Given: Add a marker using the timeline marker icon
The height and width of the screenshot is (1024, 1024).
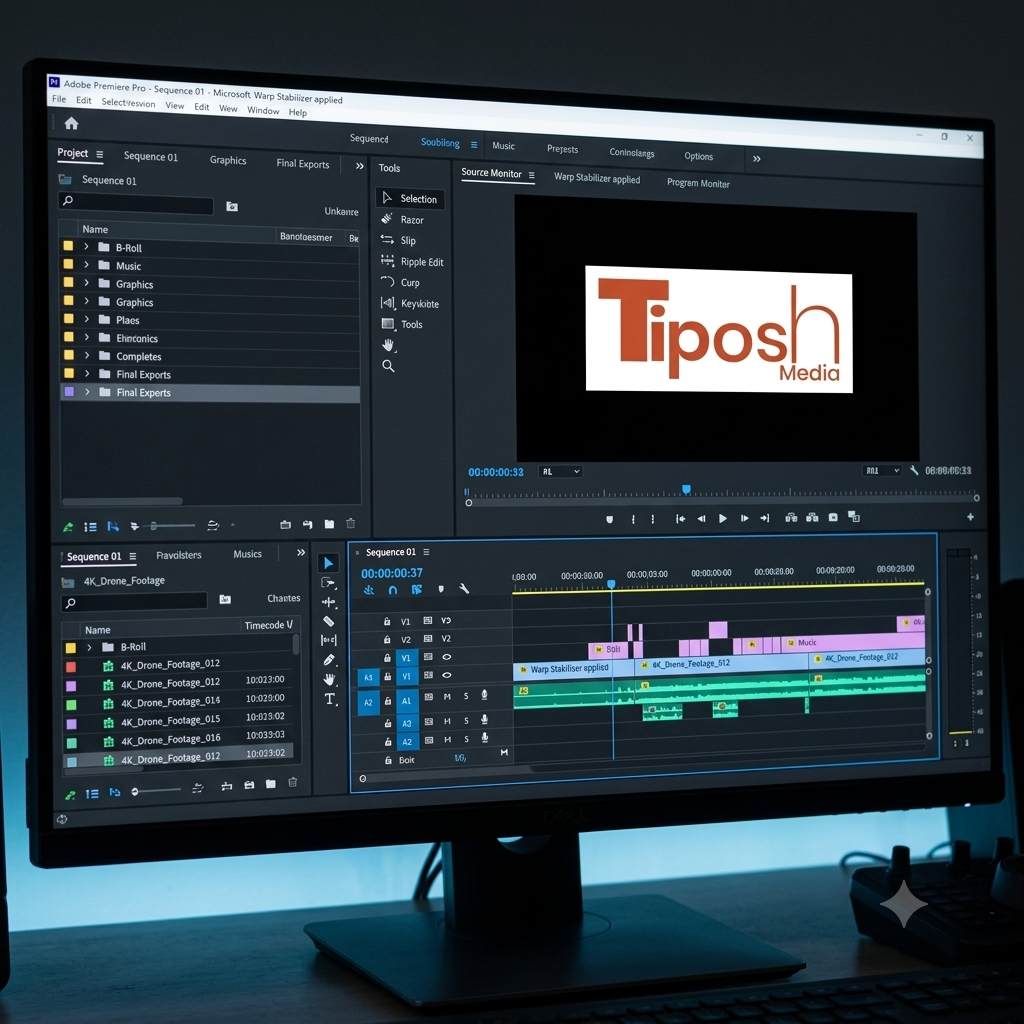Looking at the screenshot, I should (441, 589).
